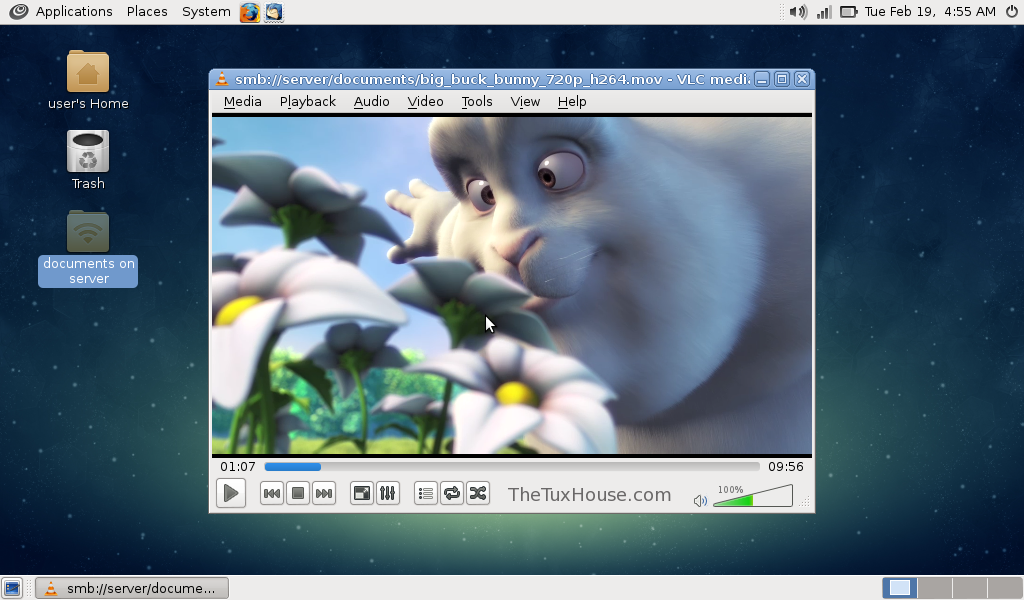Click Show Desktop button in bottom panel
The width and height of the screenshot is (1024, 600).
pyautogui.click(x=12, y=588)
